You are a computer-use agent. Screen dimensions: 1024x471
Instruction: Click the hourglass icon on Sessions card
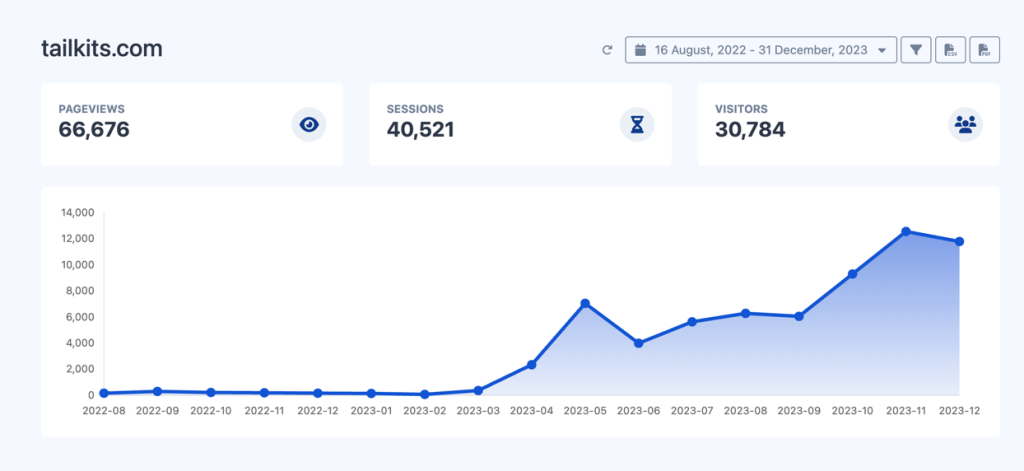[x=637, y=124]
